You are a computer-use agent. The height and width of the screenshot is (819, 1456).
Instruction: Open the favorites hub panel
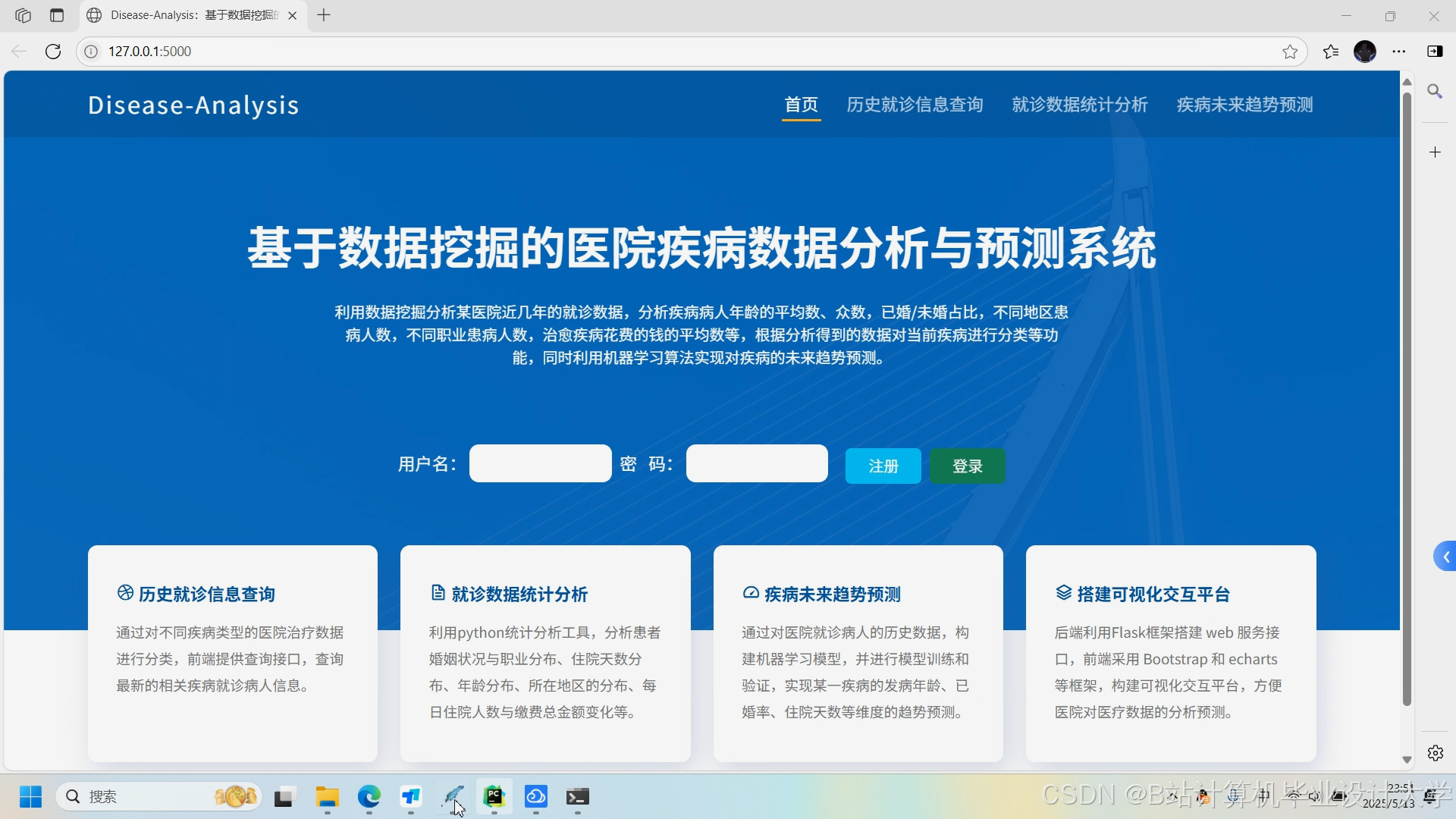coord(1329,51)
